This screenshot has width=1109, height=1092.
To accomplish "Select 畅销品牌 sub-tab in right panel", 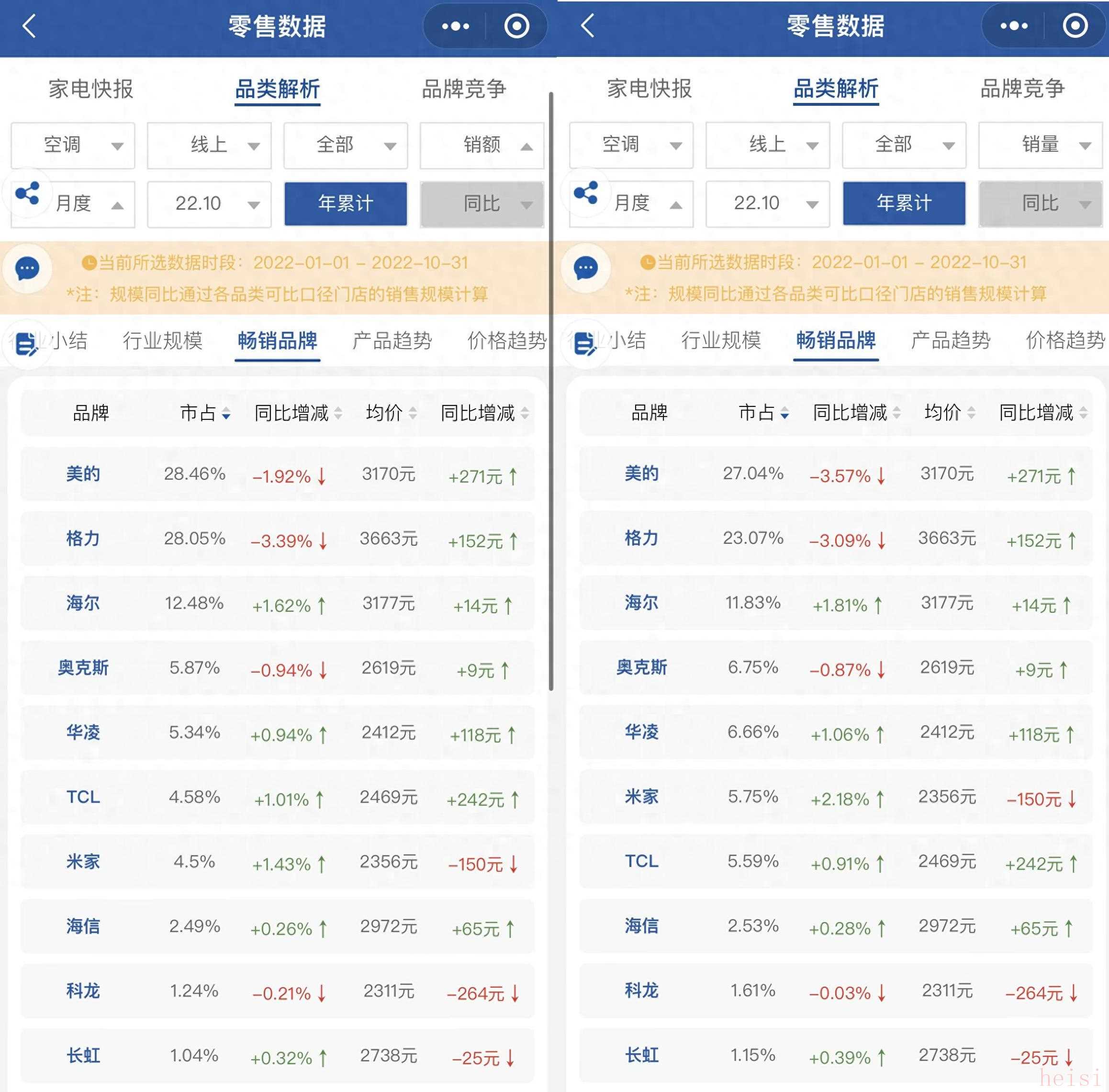I will point(836,341).
